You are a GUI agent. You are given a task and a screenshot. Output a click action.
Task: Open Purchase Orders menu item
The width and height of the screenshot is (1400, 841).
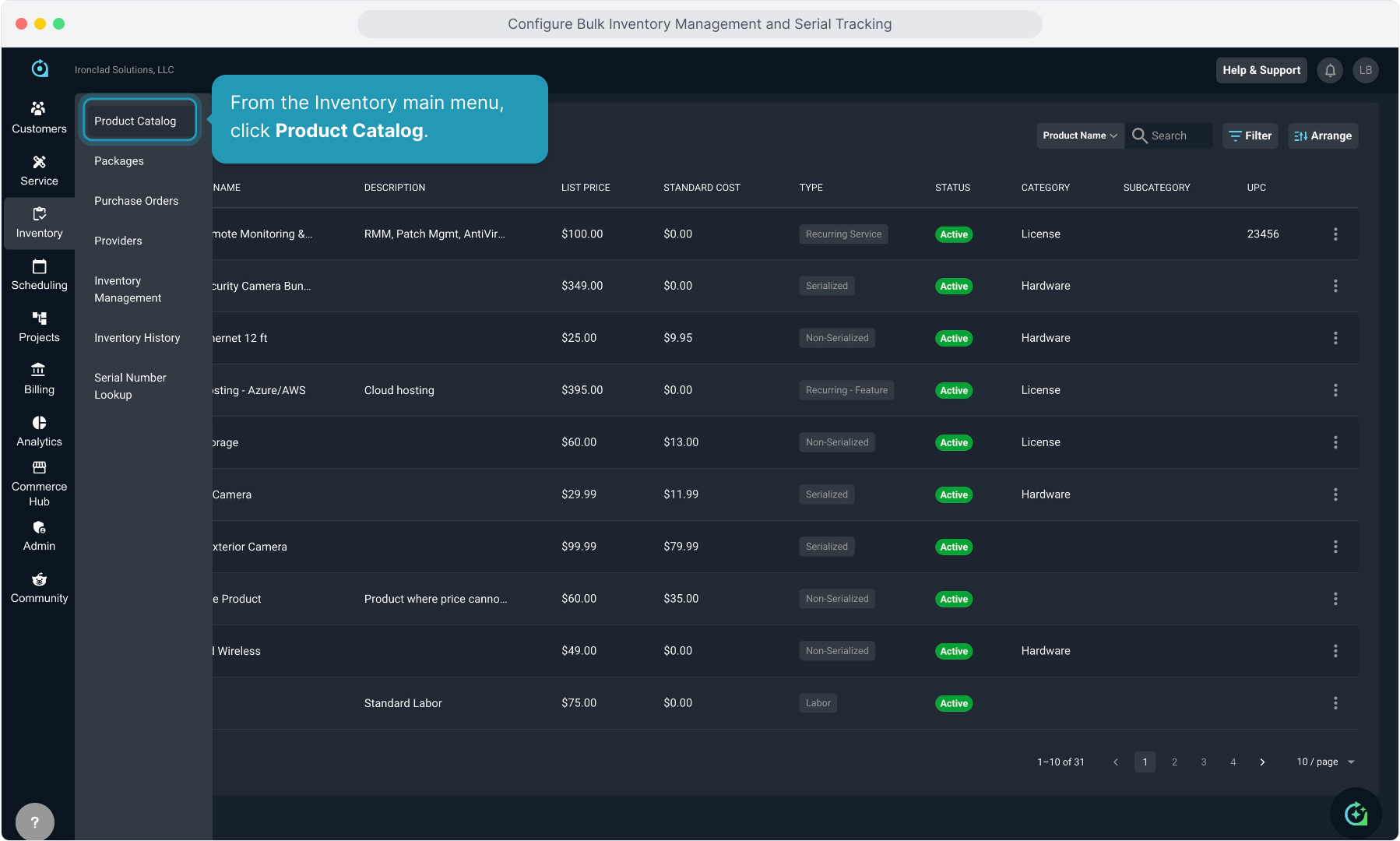click(136, 201)
